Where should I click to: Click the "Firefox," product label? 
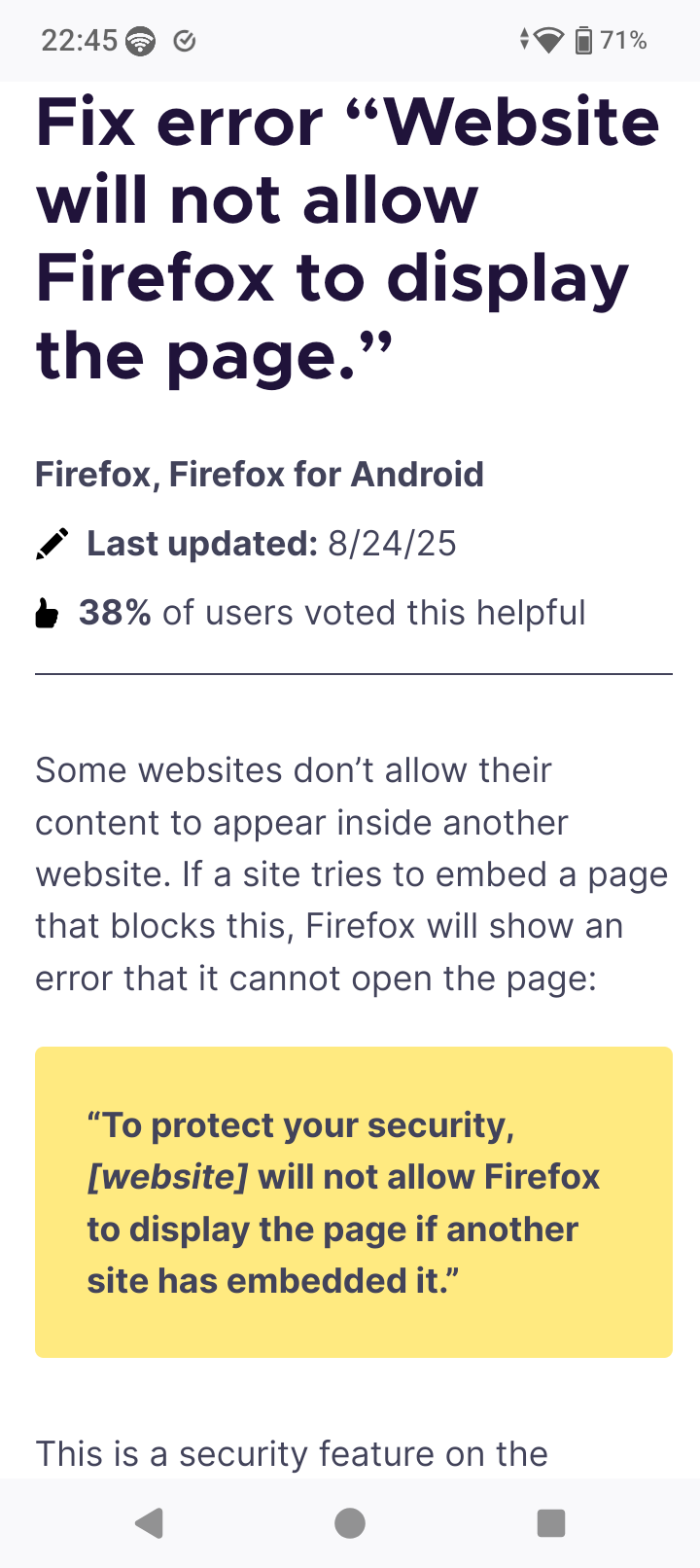(97, 475)
